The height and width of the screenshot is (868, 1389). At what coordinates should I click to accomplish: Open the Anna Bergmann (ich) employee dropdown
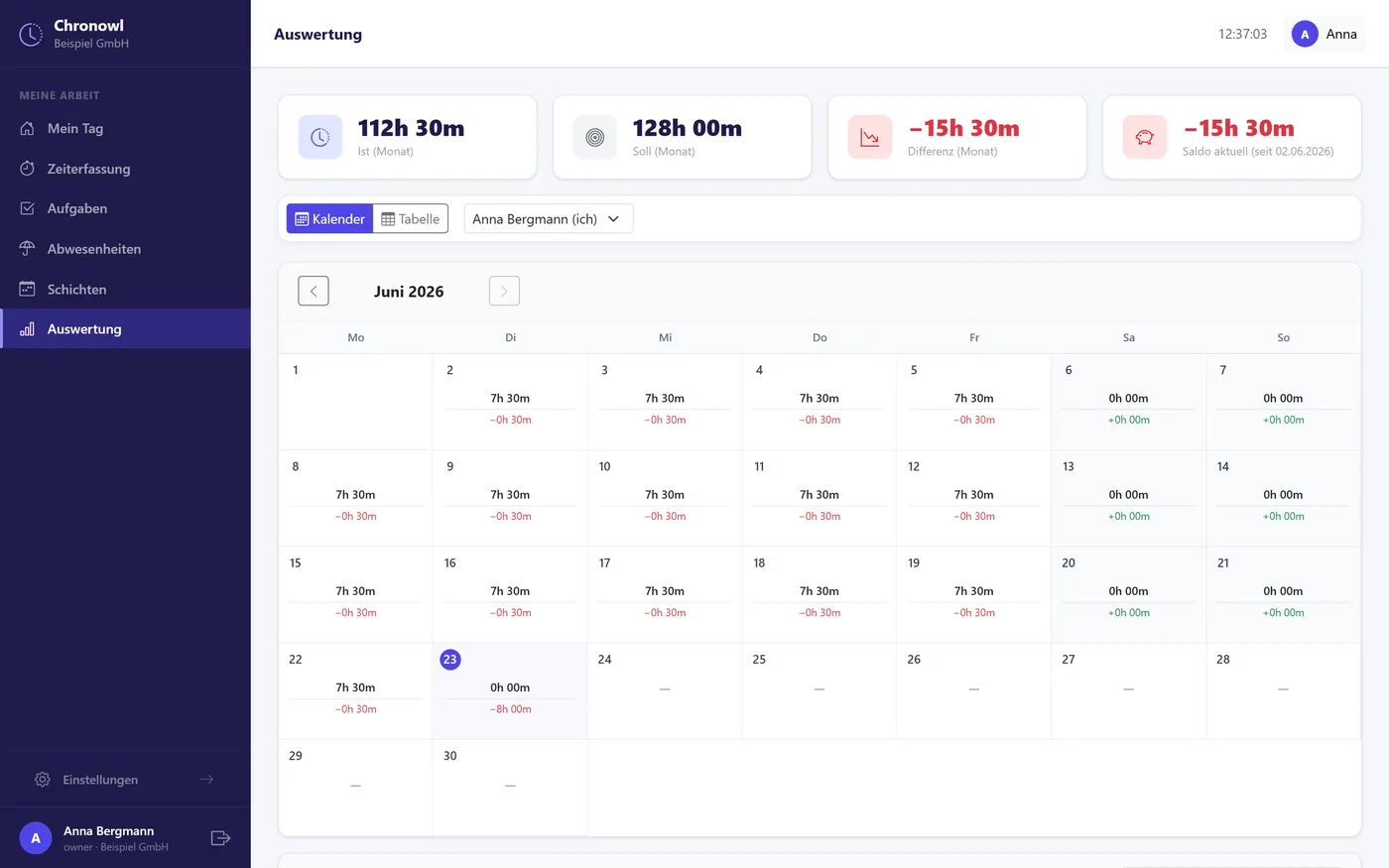[549, 219]
